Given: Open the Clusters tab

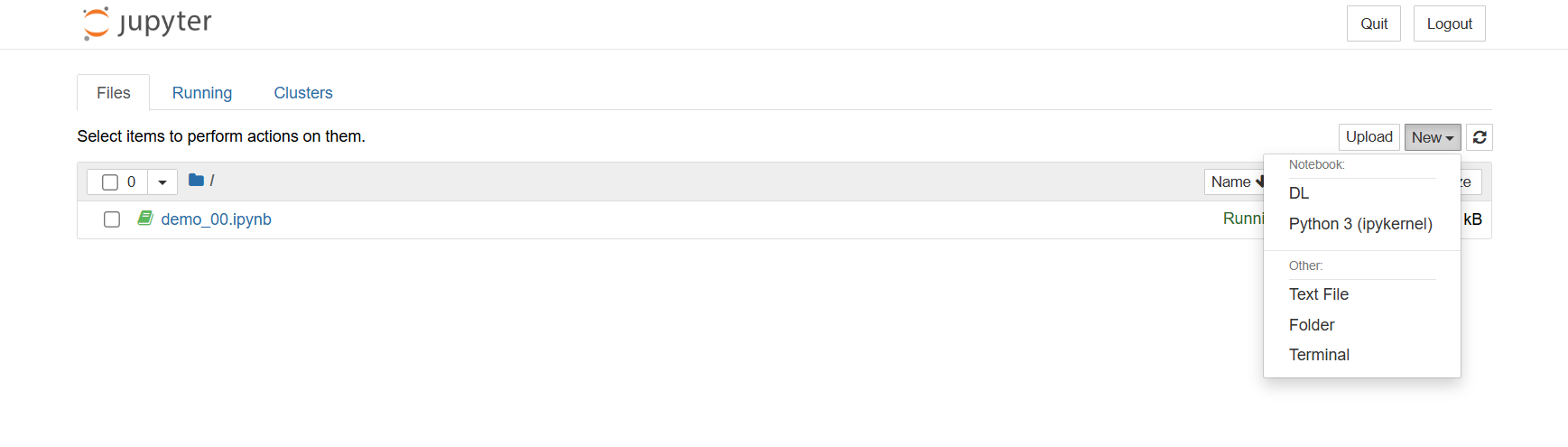Looking at the screenshot, I should point(303,93).
